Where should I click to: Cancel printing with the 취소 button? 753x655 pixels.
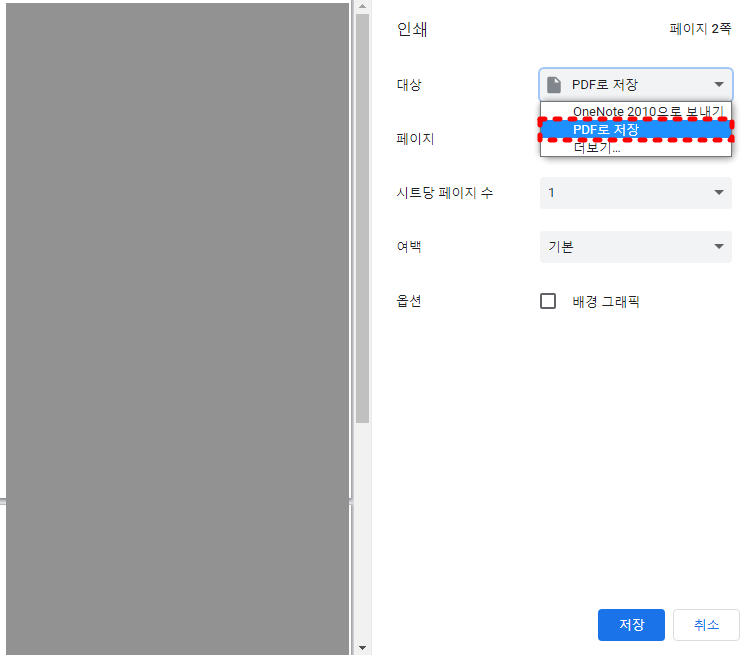coord(706,625)
